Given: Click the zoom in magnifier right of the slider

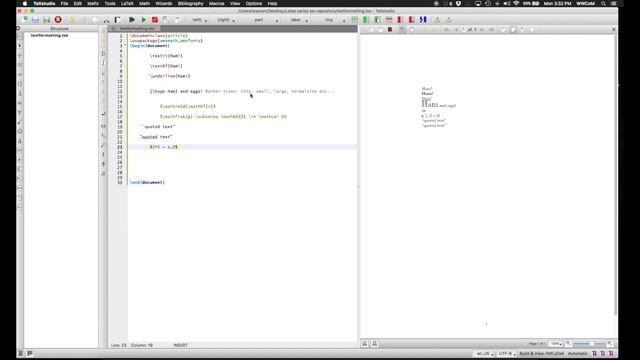Looking at the screenshot, I should tap(610, 344).
